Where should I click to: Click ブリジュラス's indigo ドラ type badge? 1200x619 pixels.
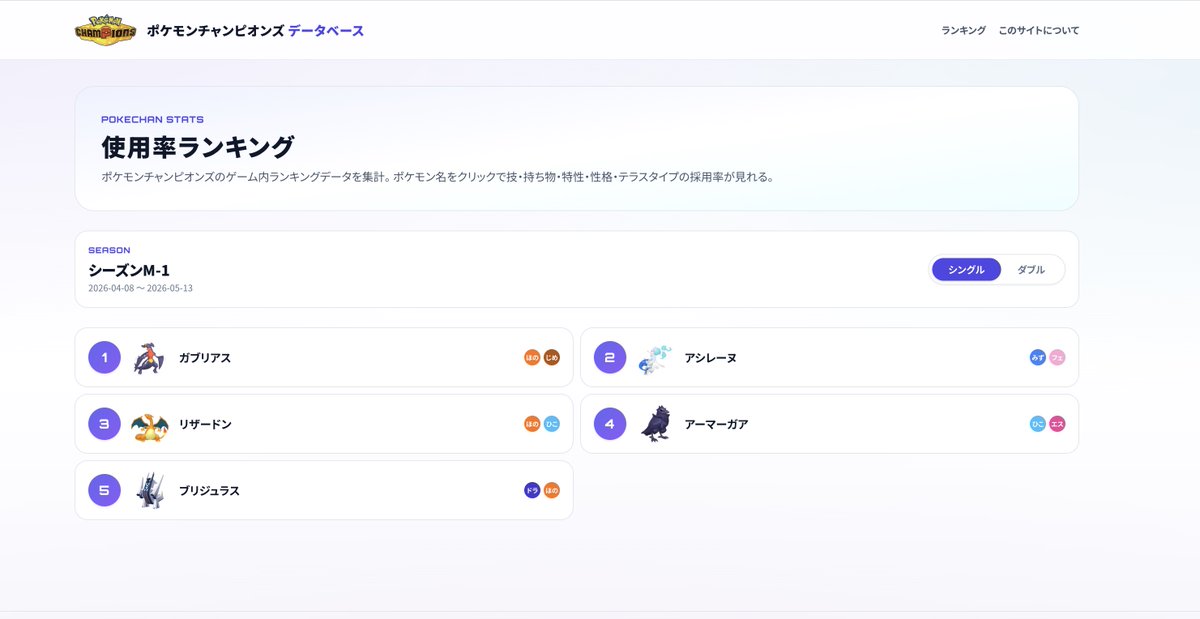pos(532,490)
